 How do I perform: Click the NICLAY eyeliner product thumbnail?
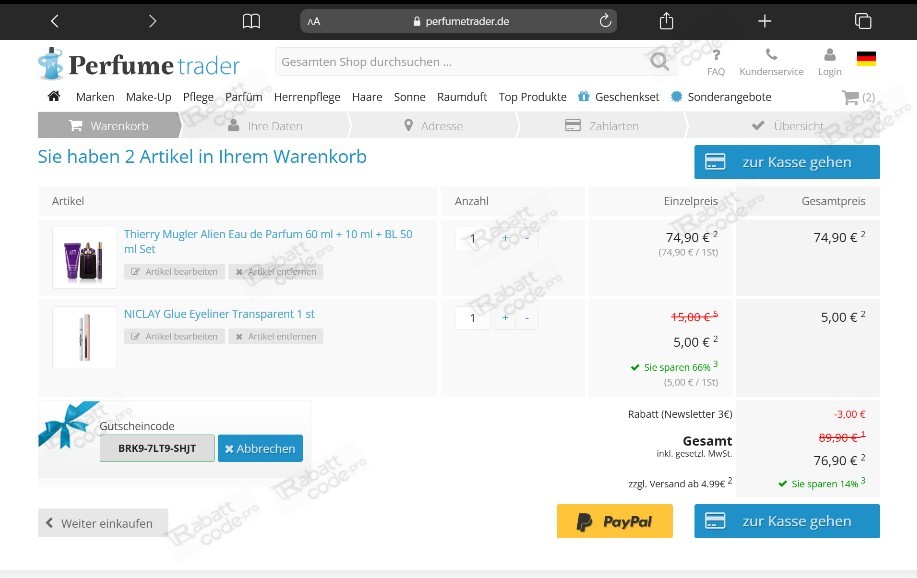[84, 337]
